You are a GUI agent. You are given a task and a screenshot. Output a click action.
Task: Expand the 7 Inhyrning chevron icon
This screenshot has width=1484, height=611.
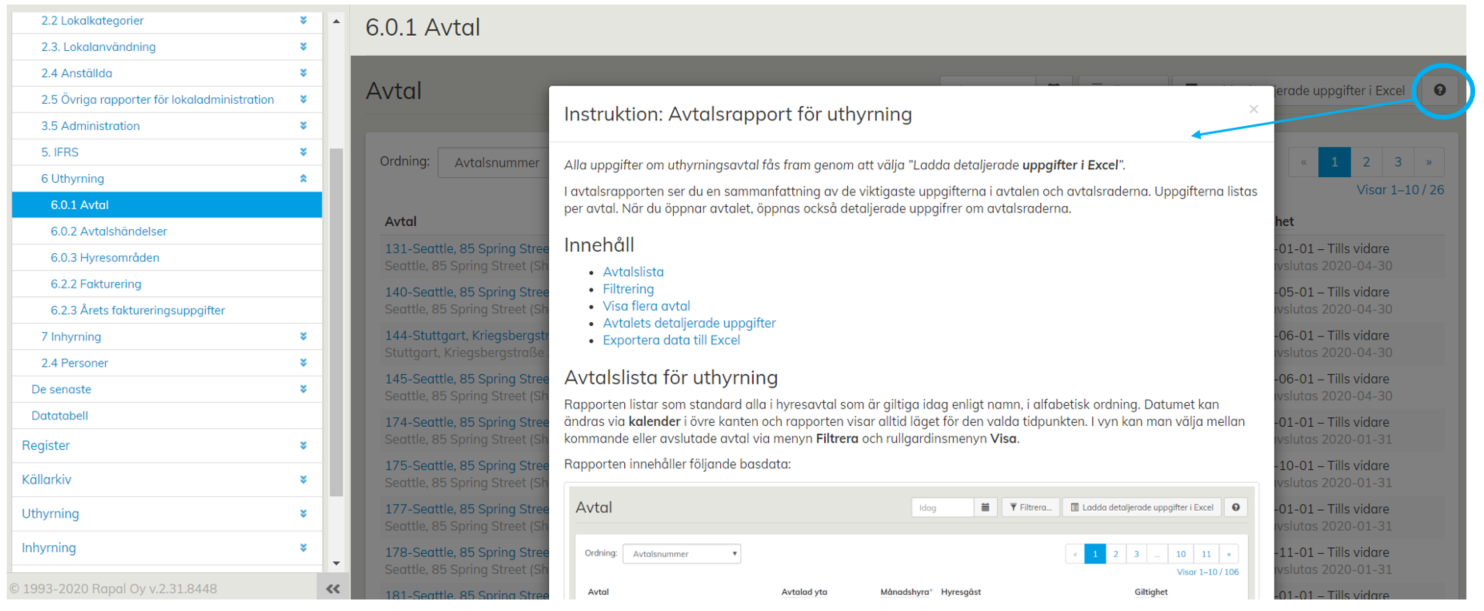[x=303, y=337]
